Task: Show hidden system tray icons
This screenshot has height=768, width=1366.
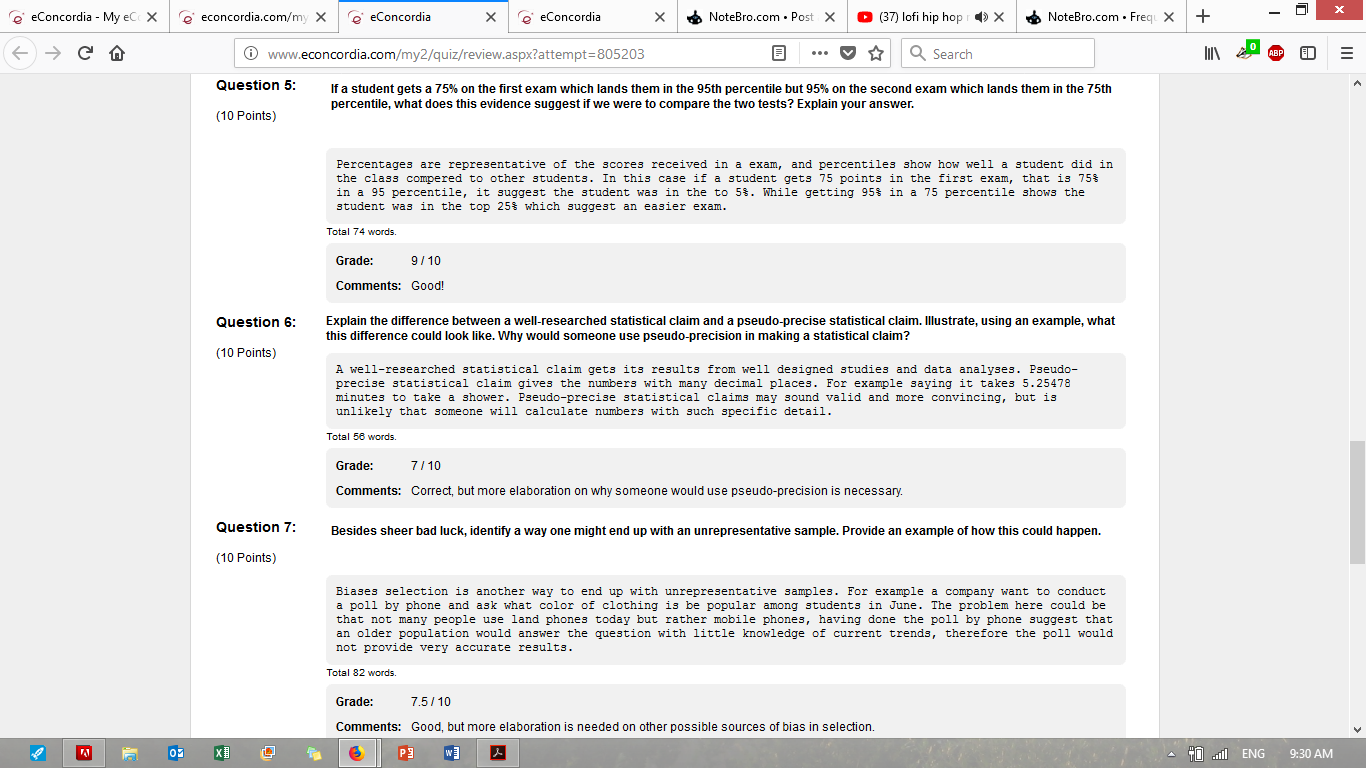Action: 1172,753
